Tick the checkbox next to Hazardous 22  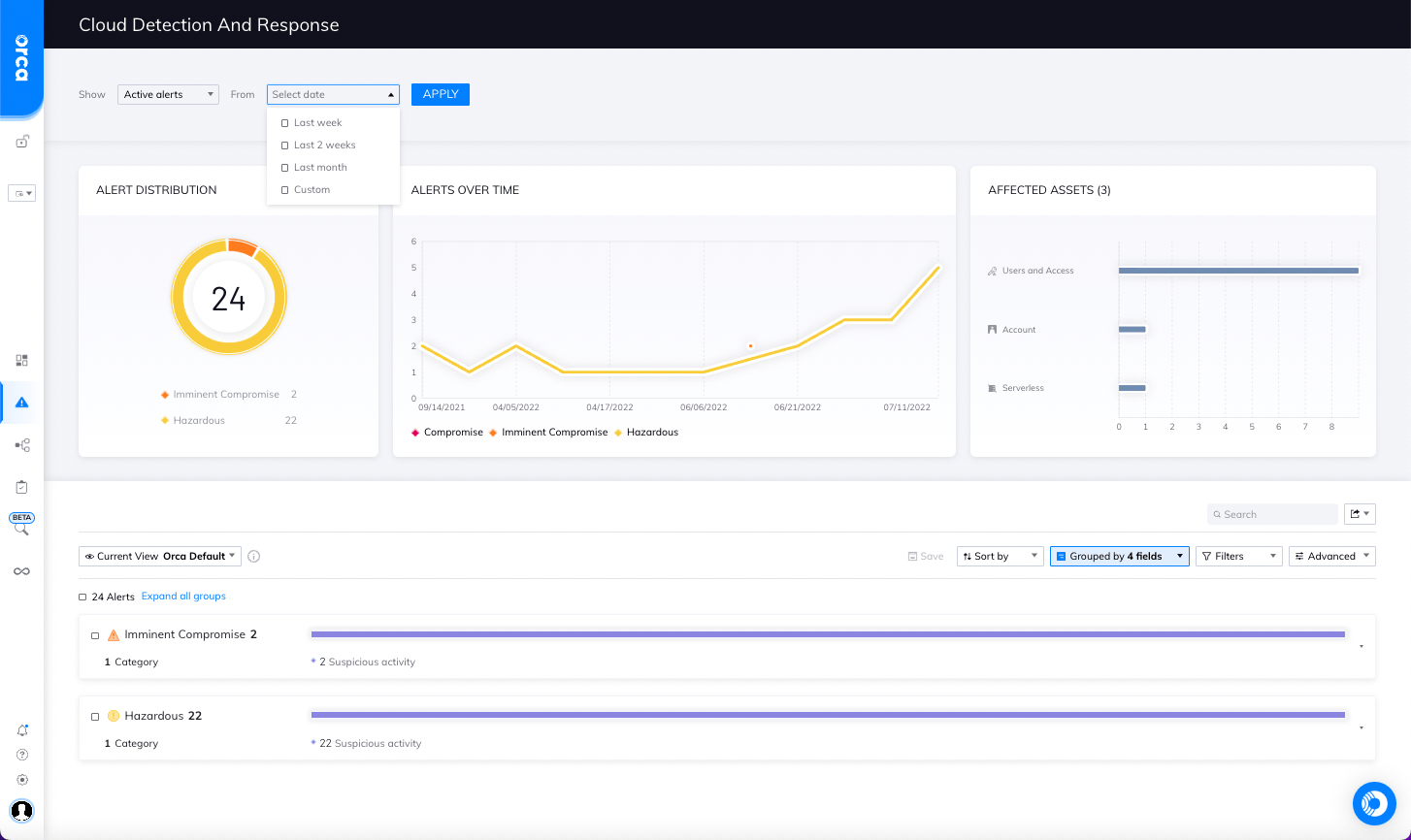(x=95, y=715)
